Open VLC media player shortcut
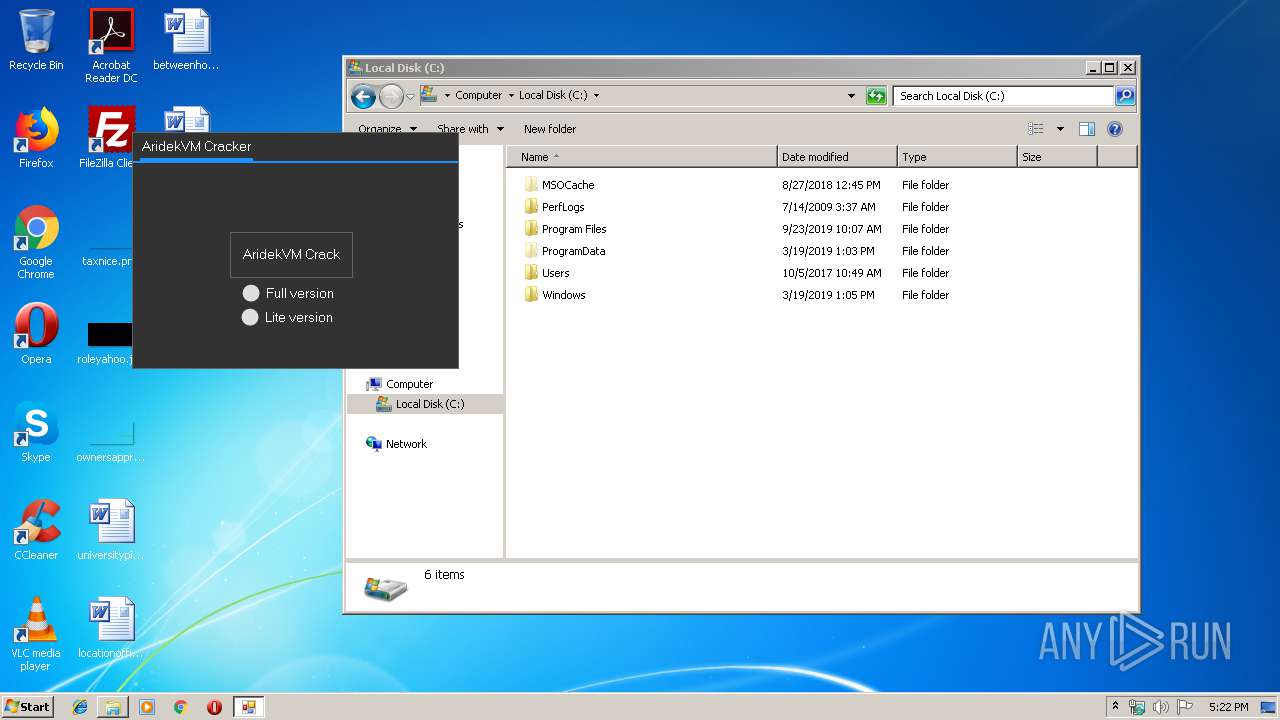The height and width of the screenshot is (720, 1280). click(36, 635)
